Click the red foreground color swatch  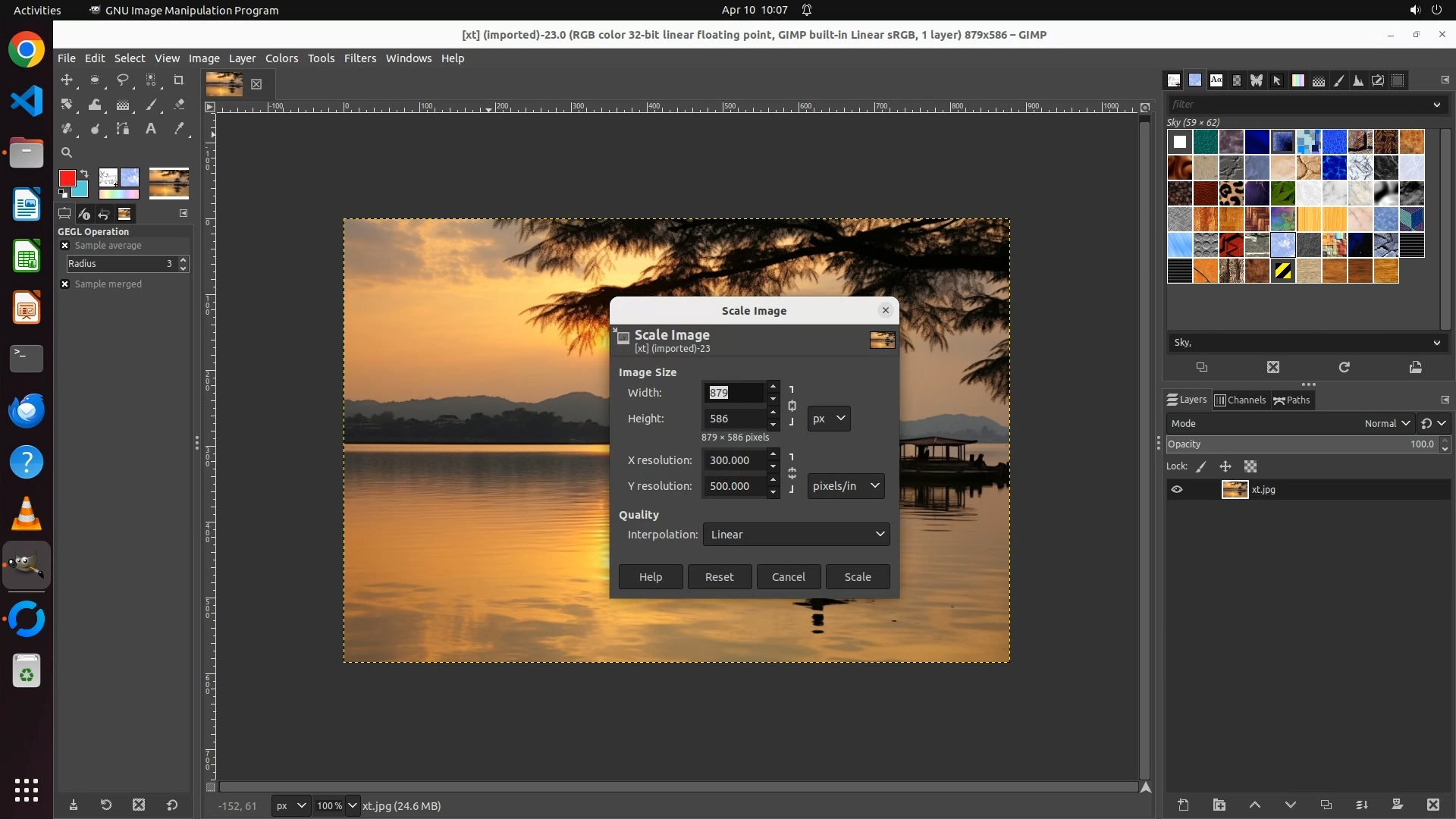(67, 178)
